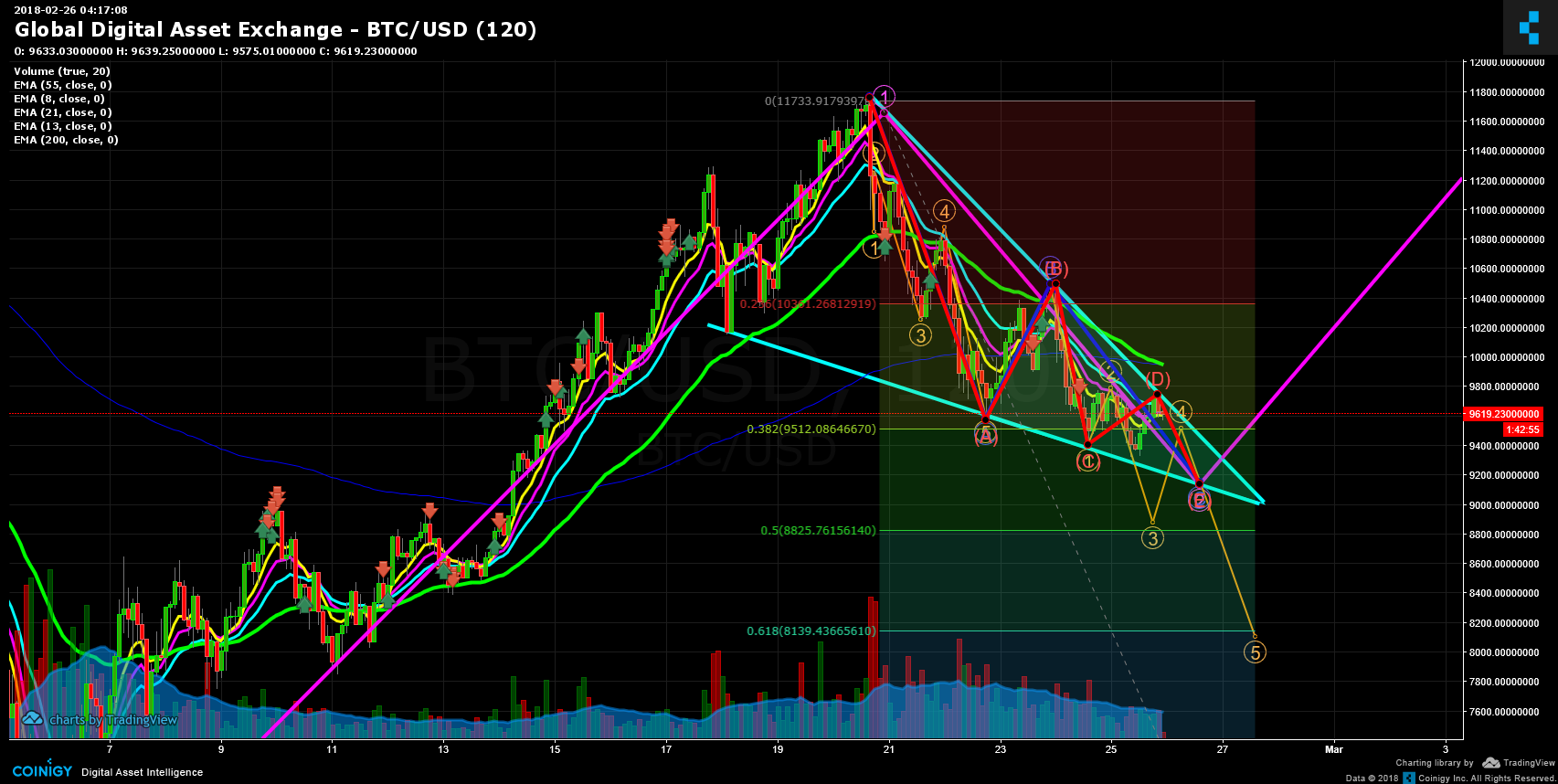Screen dimensions: 1558x784
Task: Select the EMA (200, close, 0) legend entry
Action: [66, 140]
